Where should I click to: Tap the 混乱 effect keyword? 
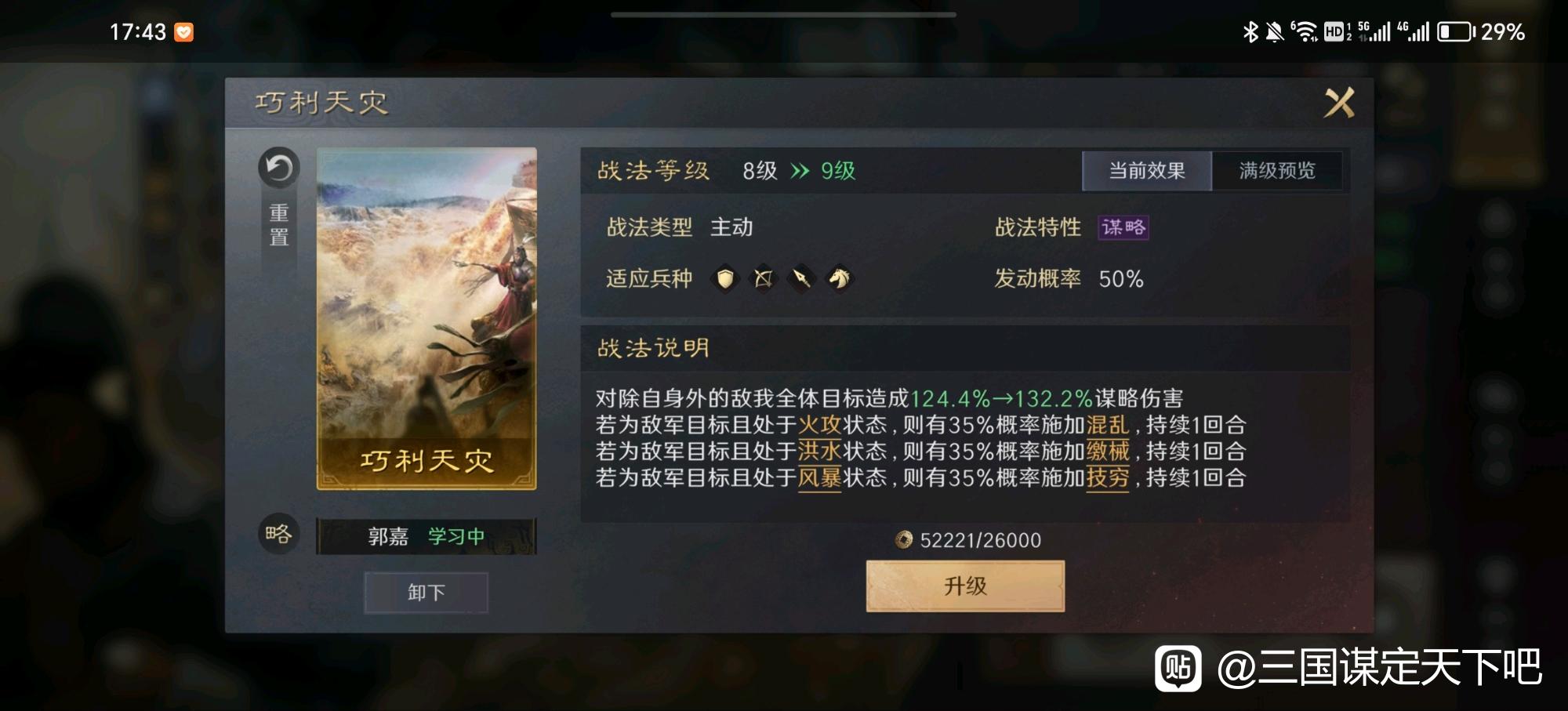click(x=1108, y=426)
